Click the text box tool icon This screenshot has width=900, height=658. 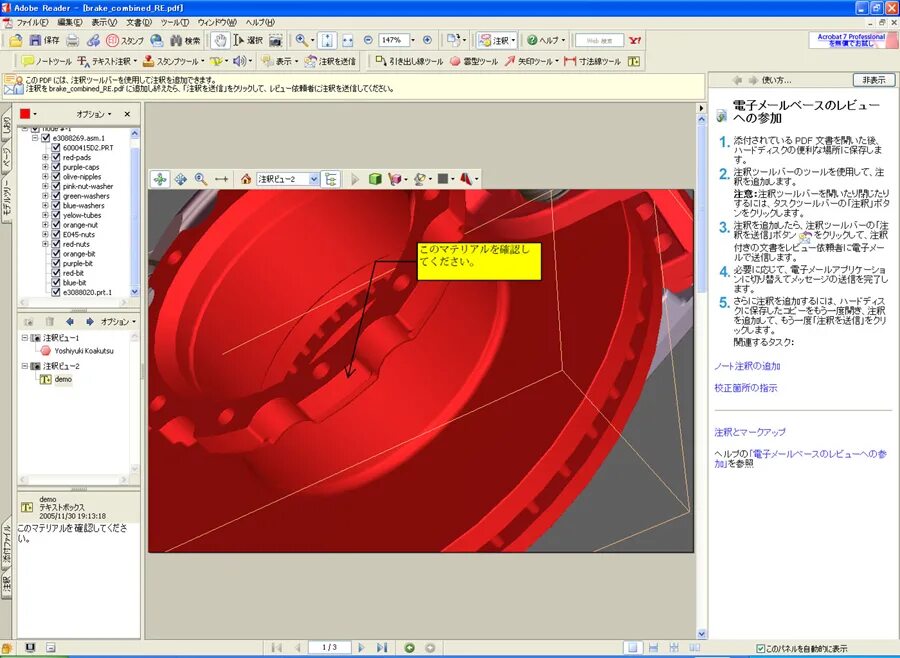click(634, 61)
